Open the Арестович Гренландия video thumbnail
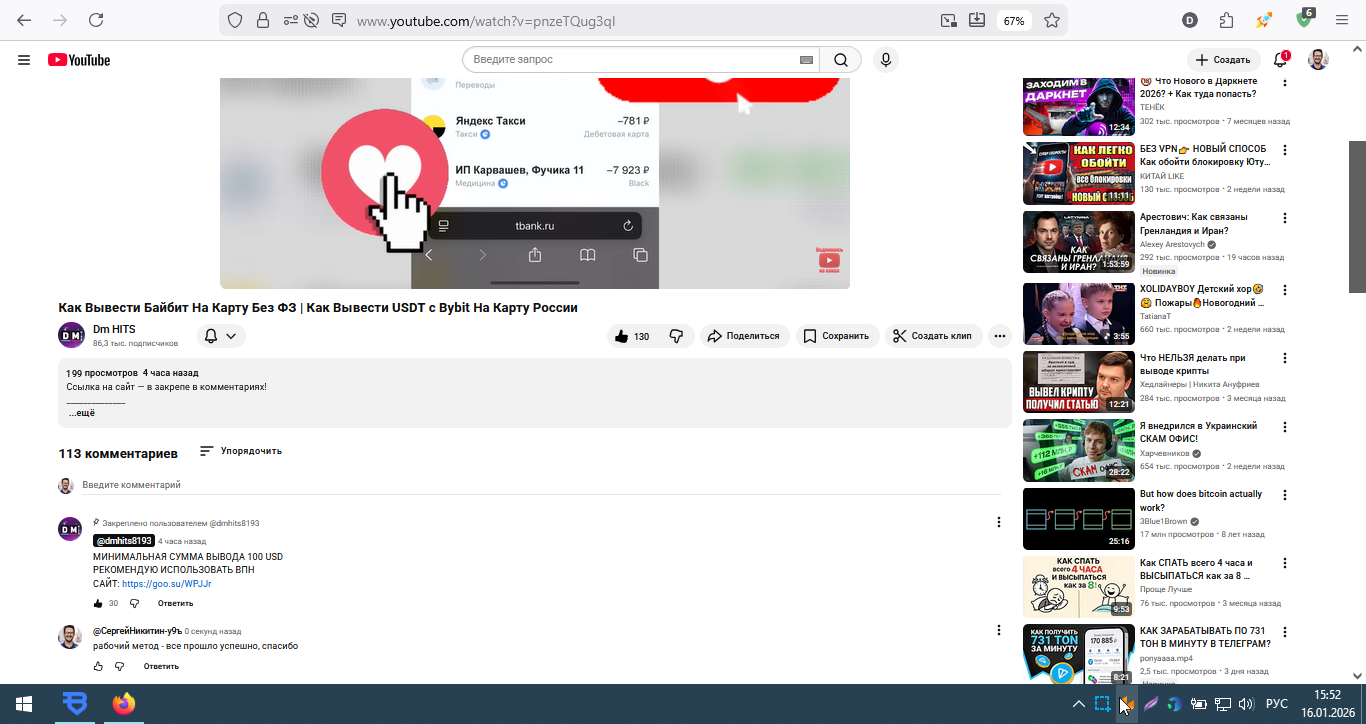The width and height of the screenshot is (1366, 724). coord(1078,241)
